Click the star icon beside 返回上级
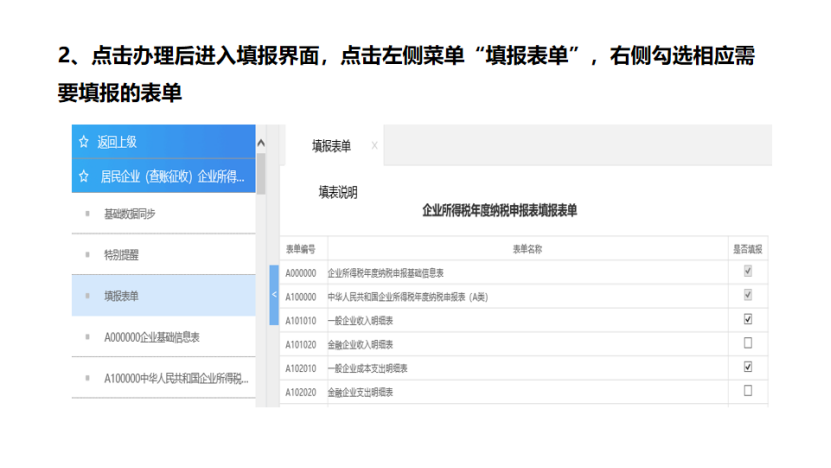Viewport: 831px width, 468px height. 84,142
